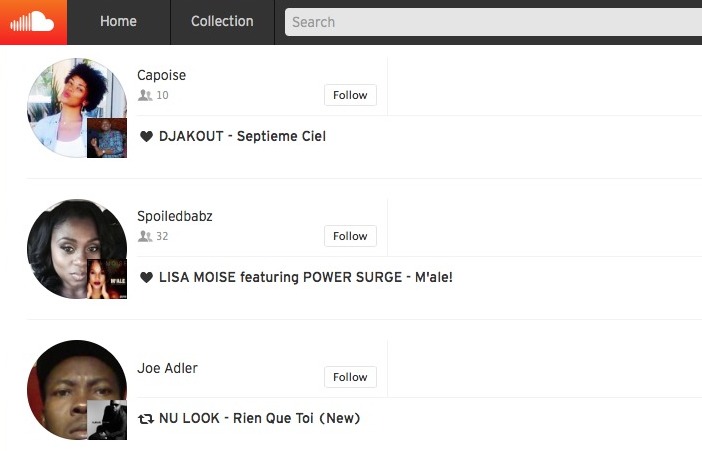Click the SoundCloud logo icon

click(x=33, y=22)
